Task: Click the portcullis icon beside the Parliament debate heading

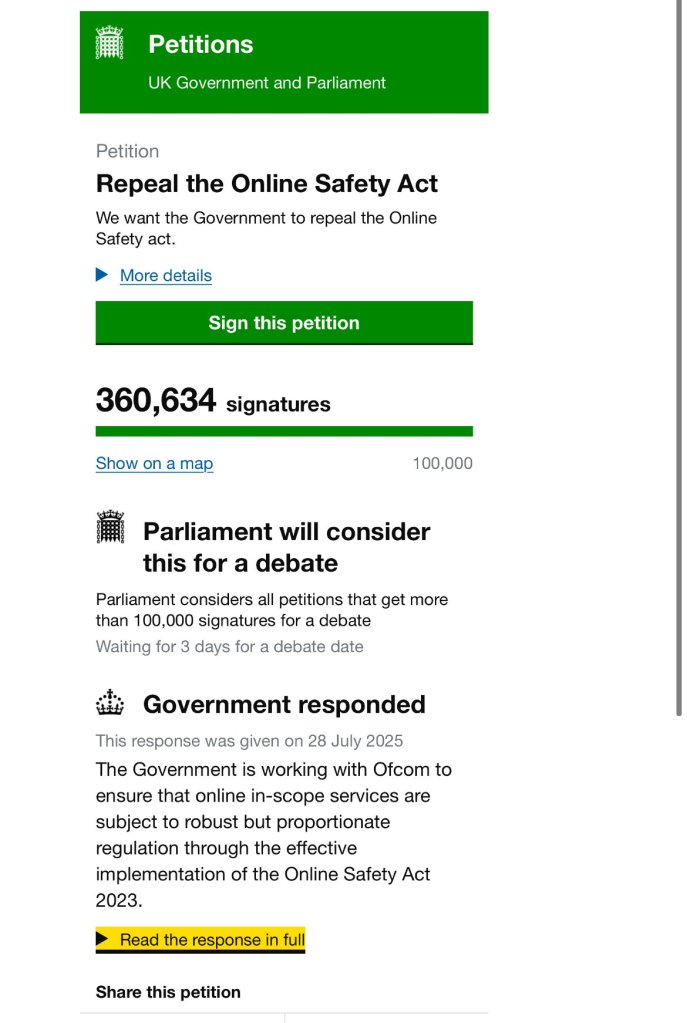Action: 109,528
